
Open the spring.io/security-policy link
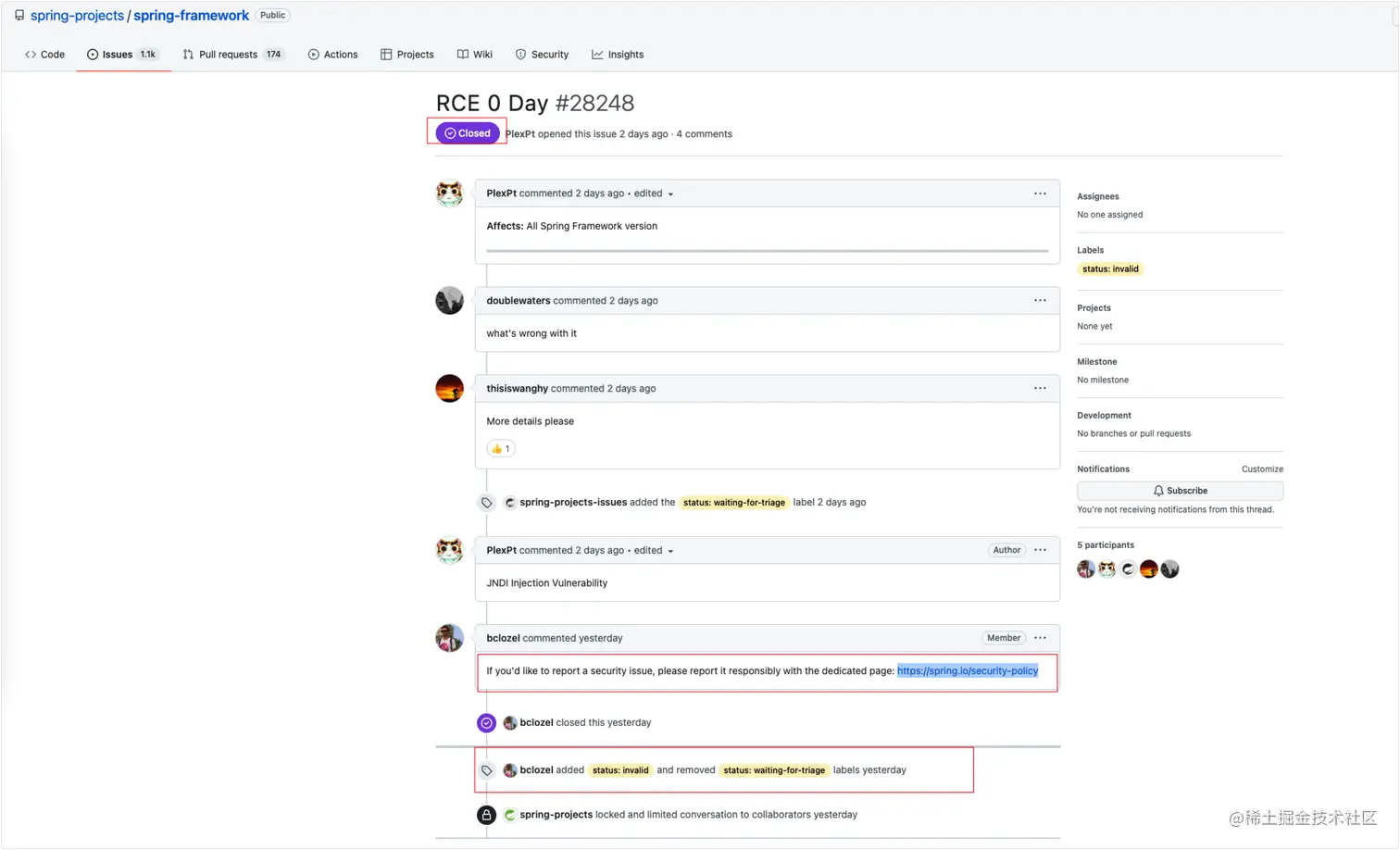click(x=968, y=671)
